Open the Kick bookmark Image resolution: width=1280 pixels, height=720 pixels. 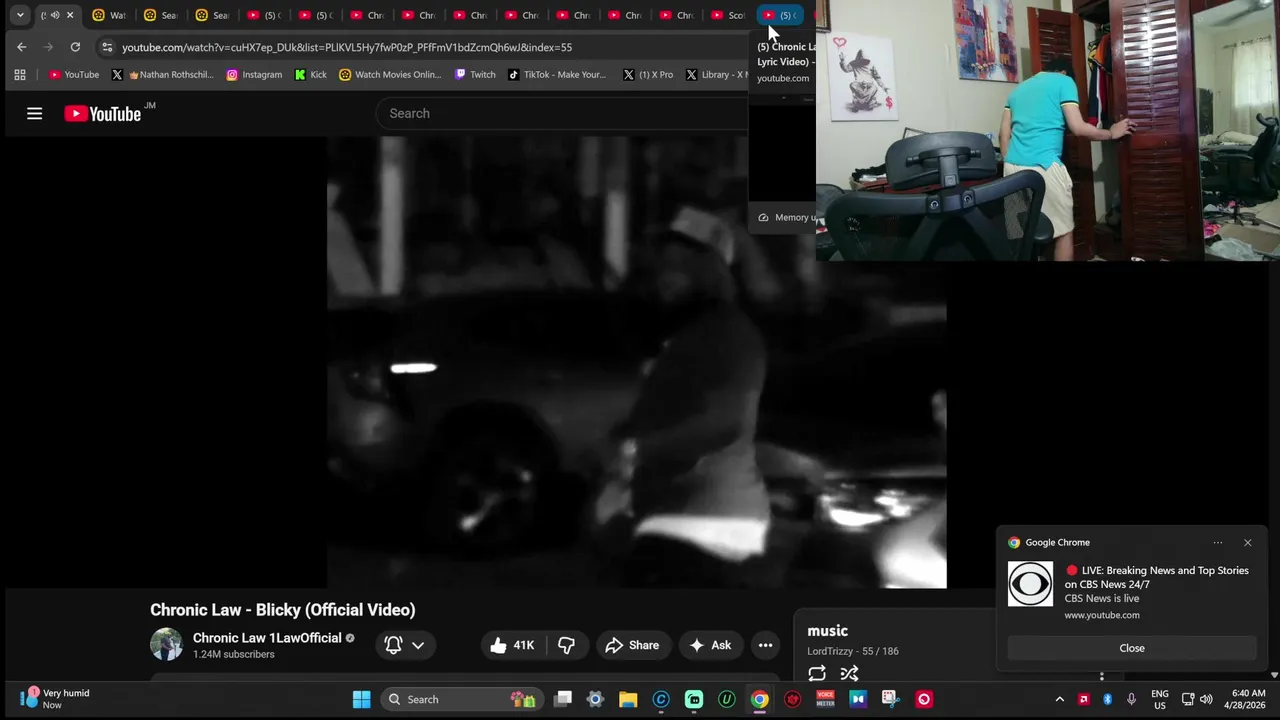(310, 74)
